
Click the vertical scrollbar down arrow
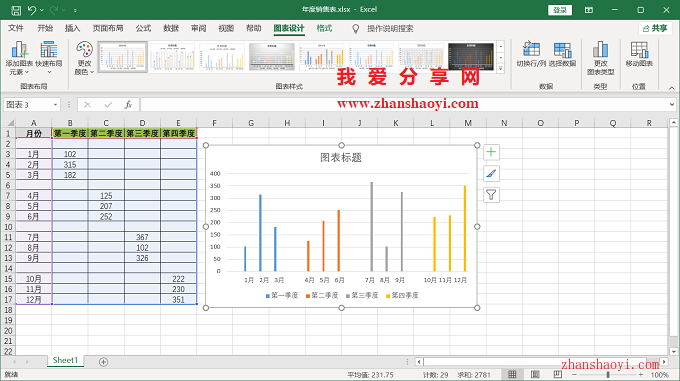673,352
